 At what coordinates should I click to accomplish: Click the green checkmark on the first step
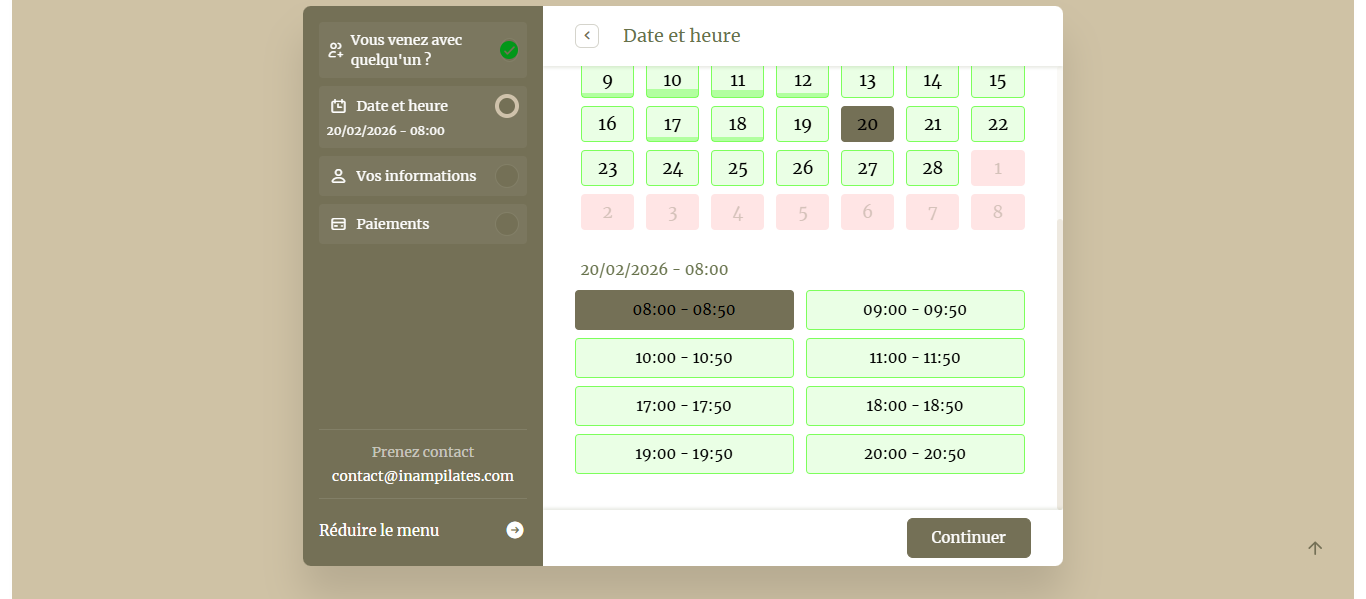coord(509,50)
